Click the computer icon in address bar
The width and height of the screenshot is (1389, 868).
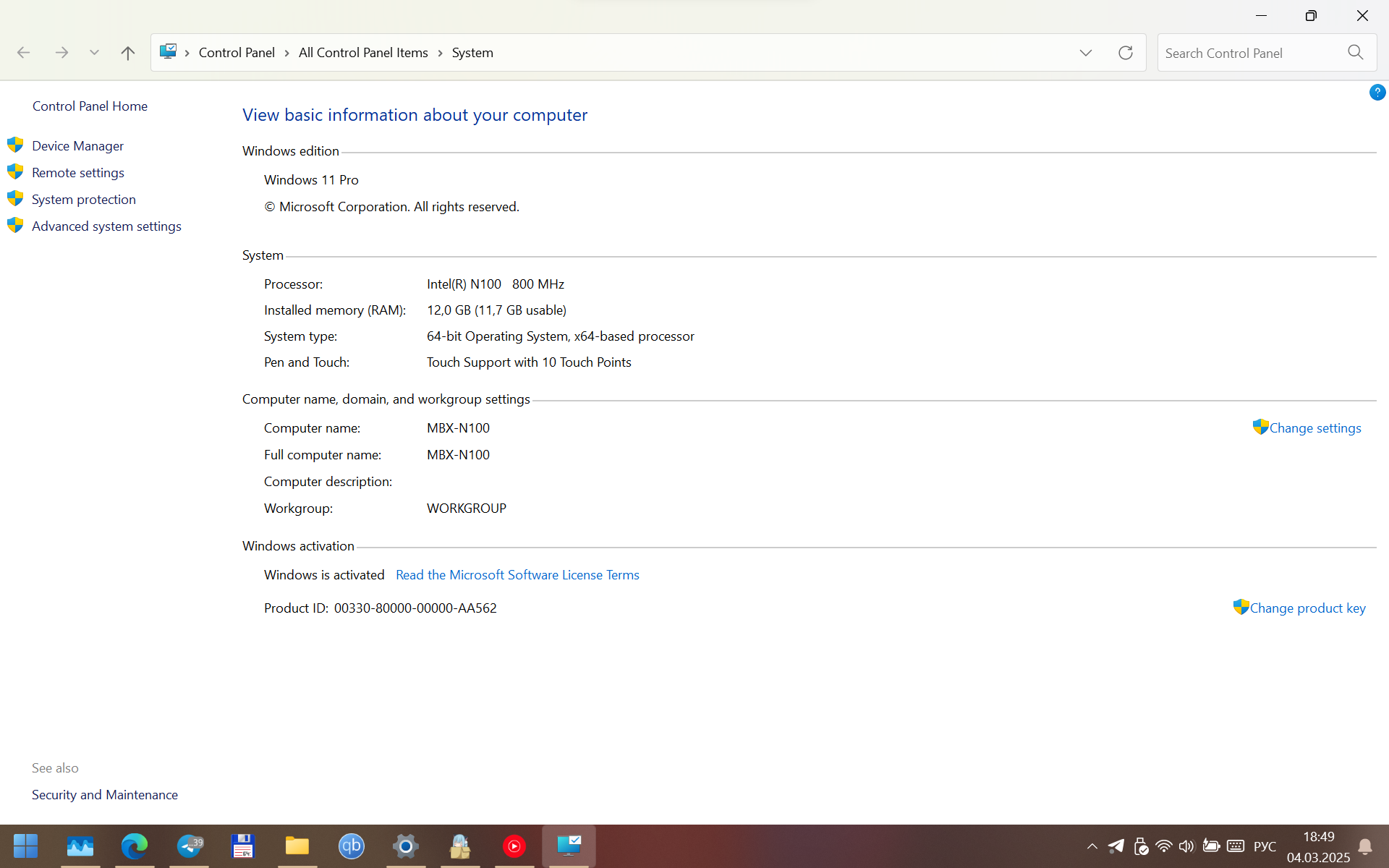pyautogui.click(x=169, y=51)
